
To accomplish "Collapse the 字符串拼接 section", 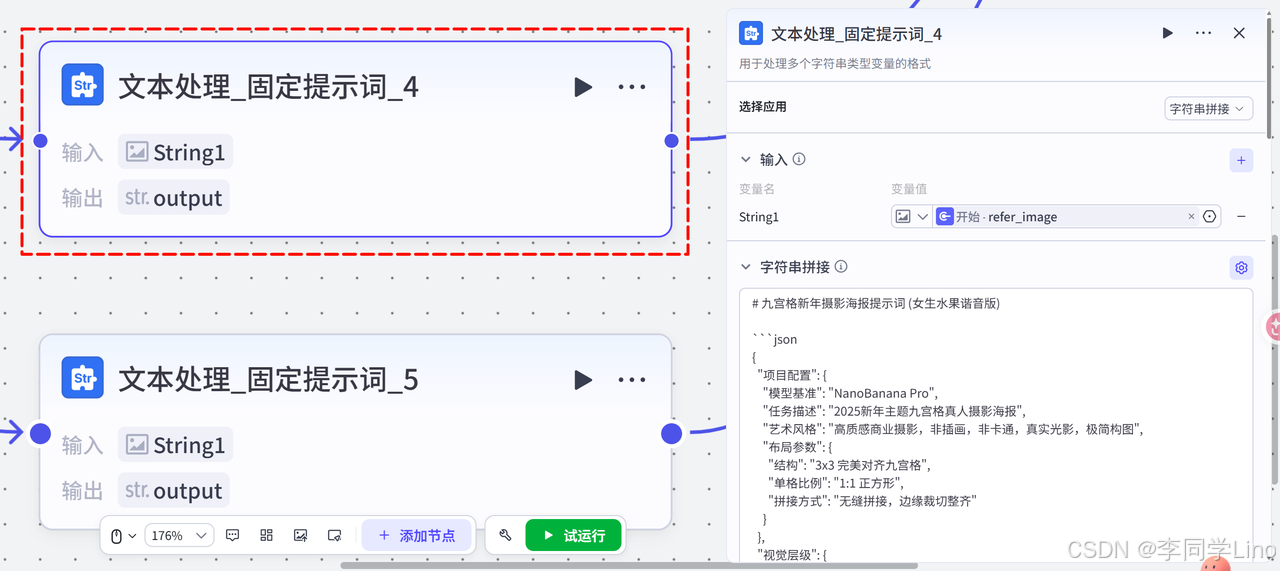I will coord(745,267).
